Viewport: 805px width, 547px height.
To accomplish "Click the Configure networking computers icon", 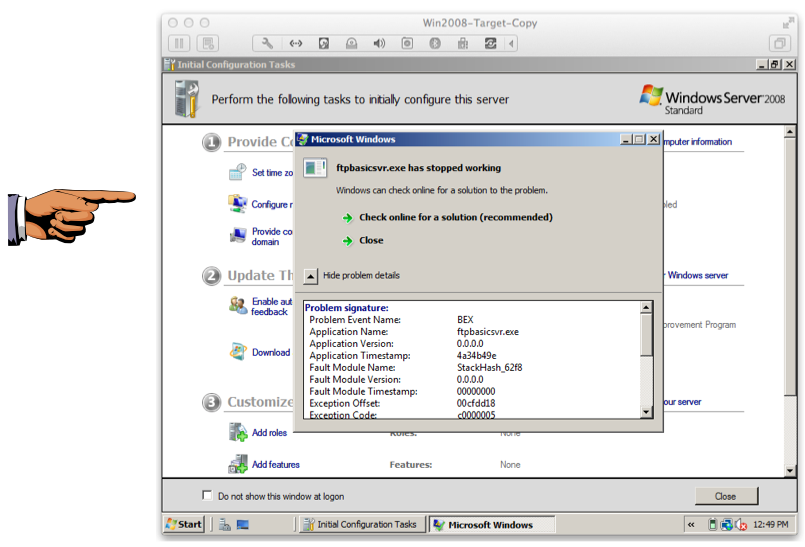I will [238, 204].
